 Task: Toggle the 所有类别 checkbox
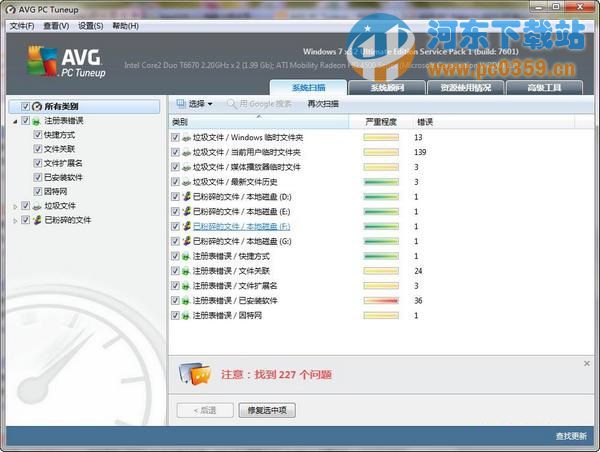[25, 106]
